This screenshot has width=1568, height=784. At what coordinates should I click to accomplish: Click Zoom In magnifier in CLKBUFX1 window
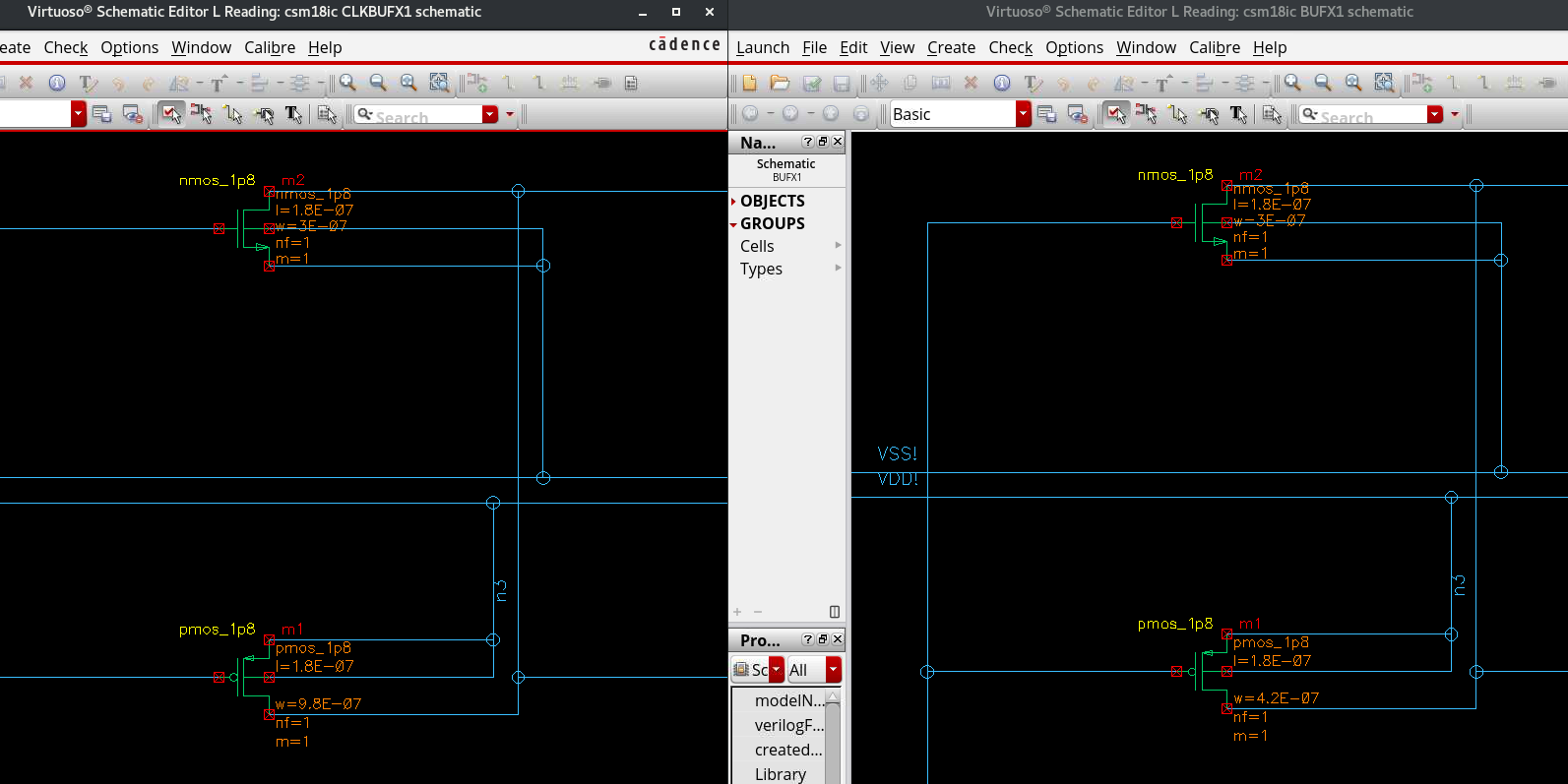(347, 83)
